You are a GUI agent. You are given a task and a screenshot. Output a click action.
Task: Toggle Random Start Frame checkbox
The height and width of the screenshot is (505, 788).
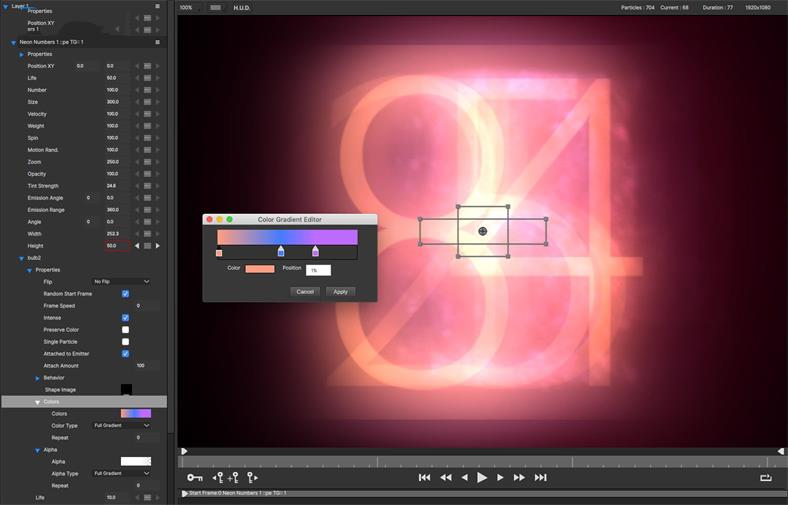(x=126, y=293)
